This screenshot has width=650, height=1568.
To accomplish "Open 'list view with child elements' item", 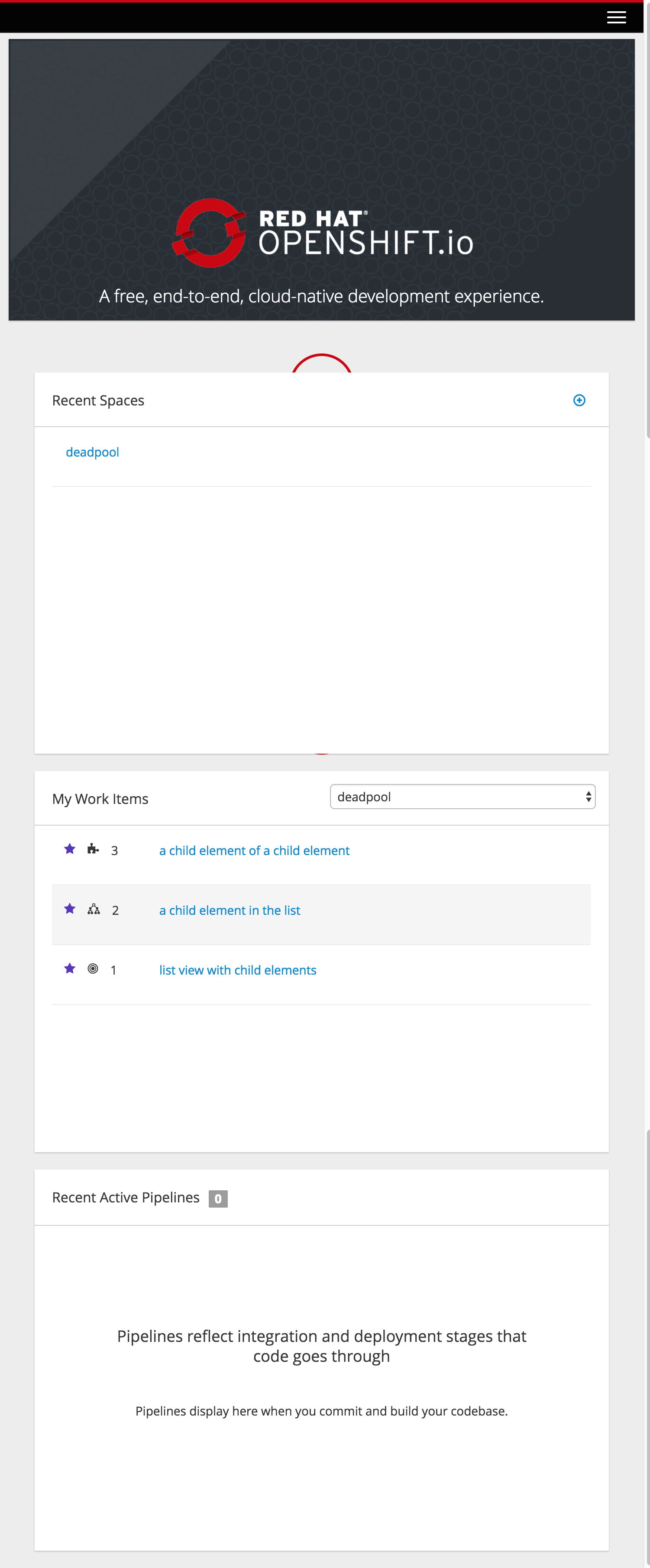I will pyautogui.click(x=237, y=970).
